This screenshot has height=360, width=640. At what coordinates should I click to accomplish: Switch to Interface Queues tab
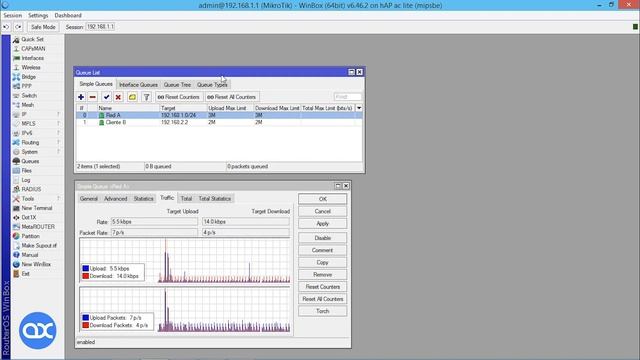tap(138, 84)
